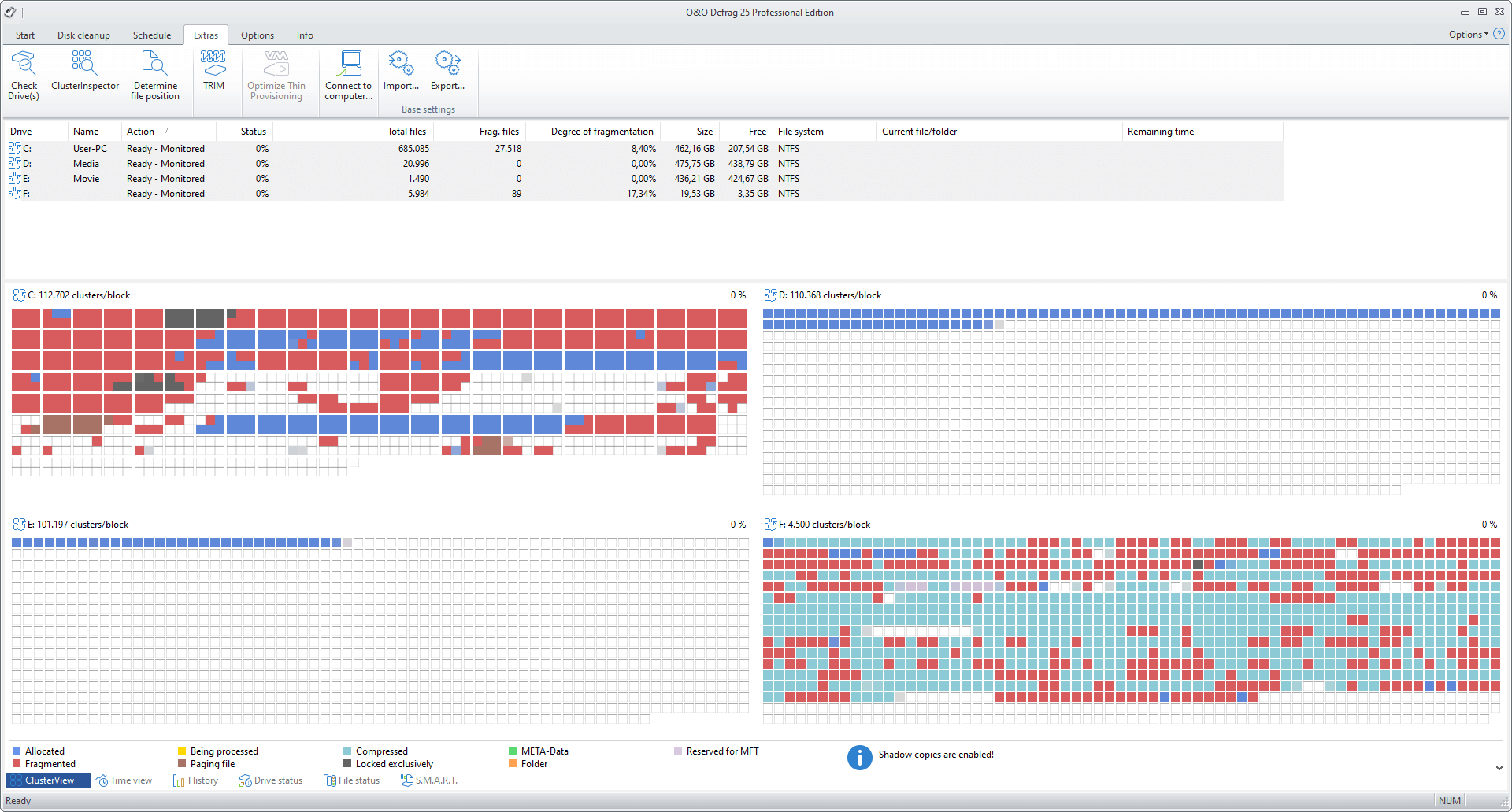The image size is (1512, 812).
Task: Open the help question mark icon
Action: [1499, 34]
